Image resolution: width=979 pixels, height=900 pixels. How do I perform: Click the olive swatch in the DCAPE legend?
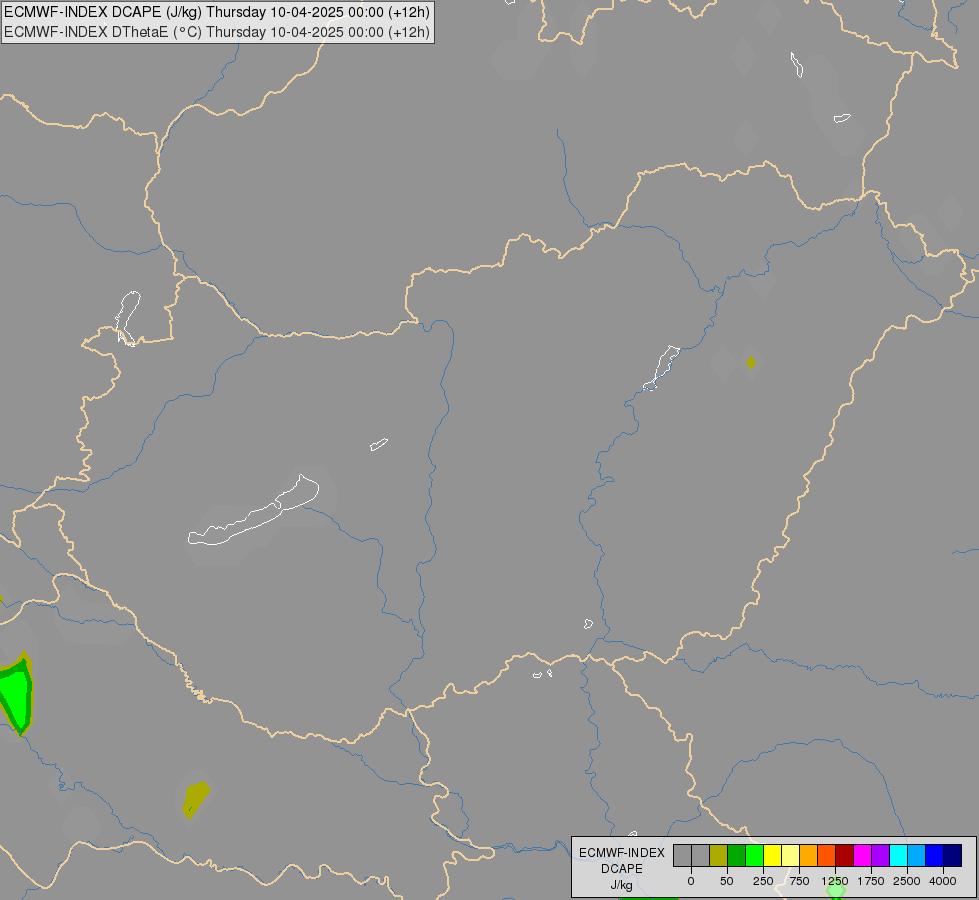point(719,856)
